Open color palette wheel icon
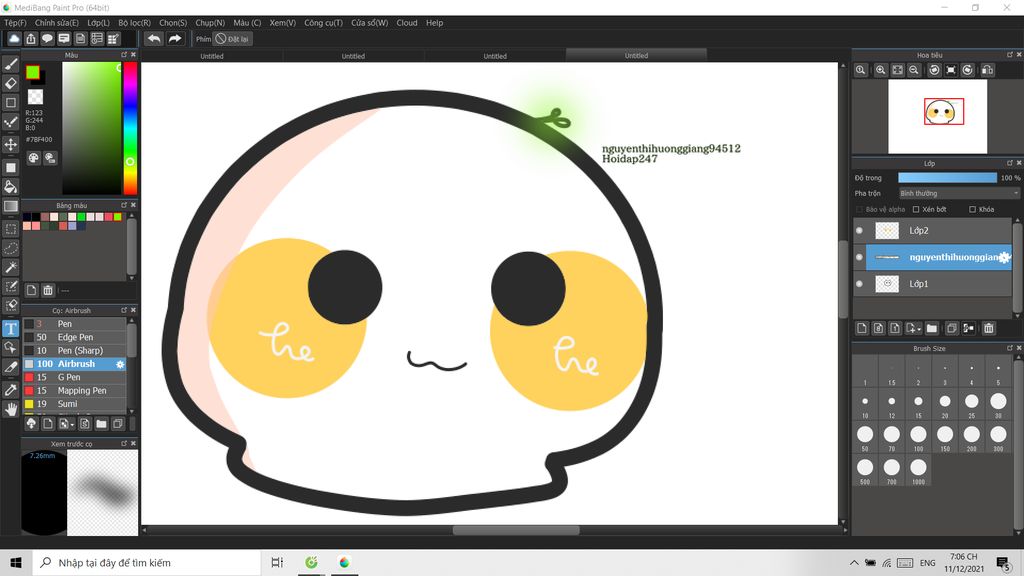 (33, 157)
